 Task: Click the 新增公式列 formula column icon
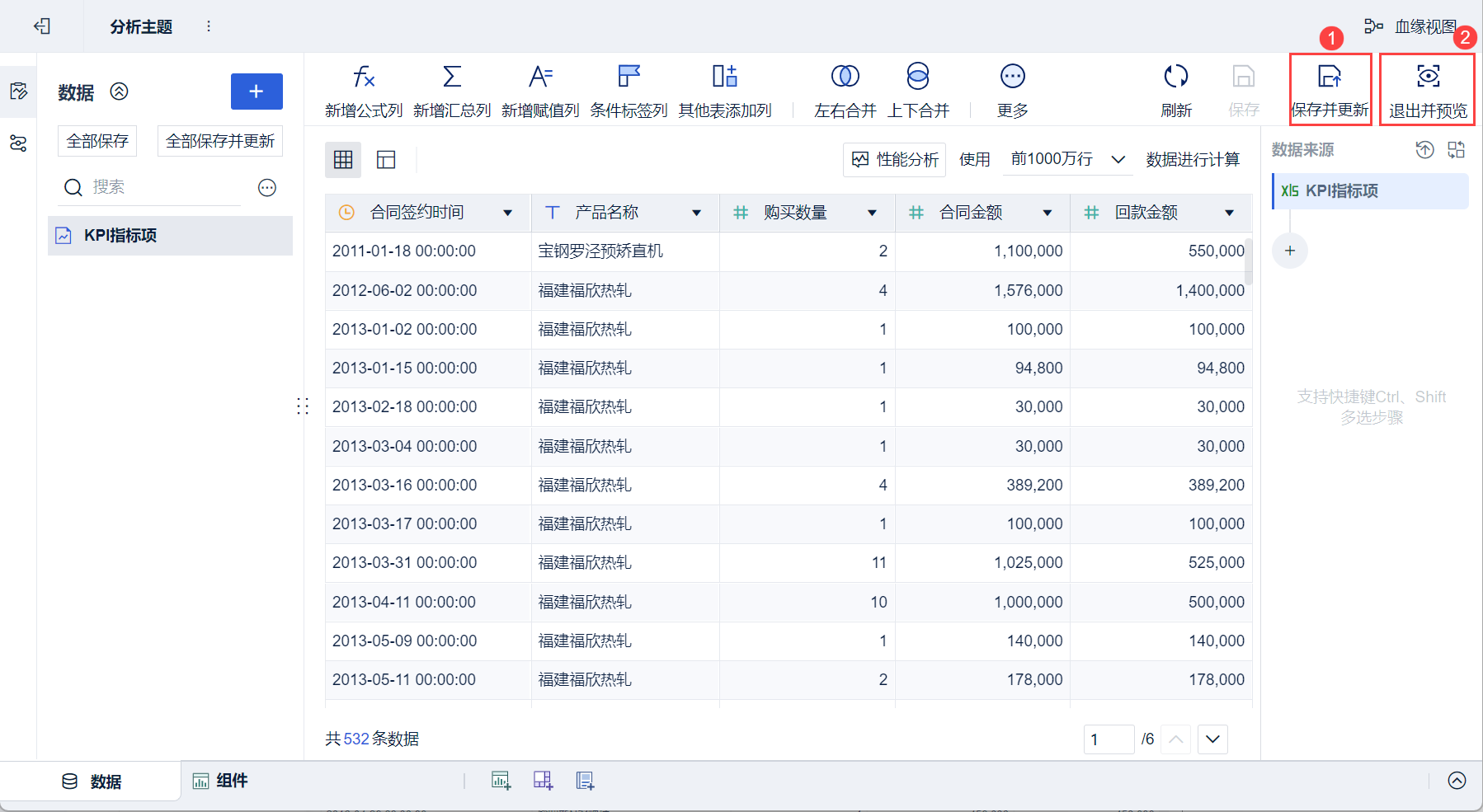pyautogui.click(x=363, y=77)
